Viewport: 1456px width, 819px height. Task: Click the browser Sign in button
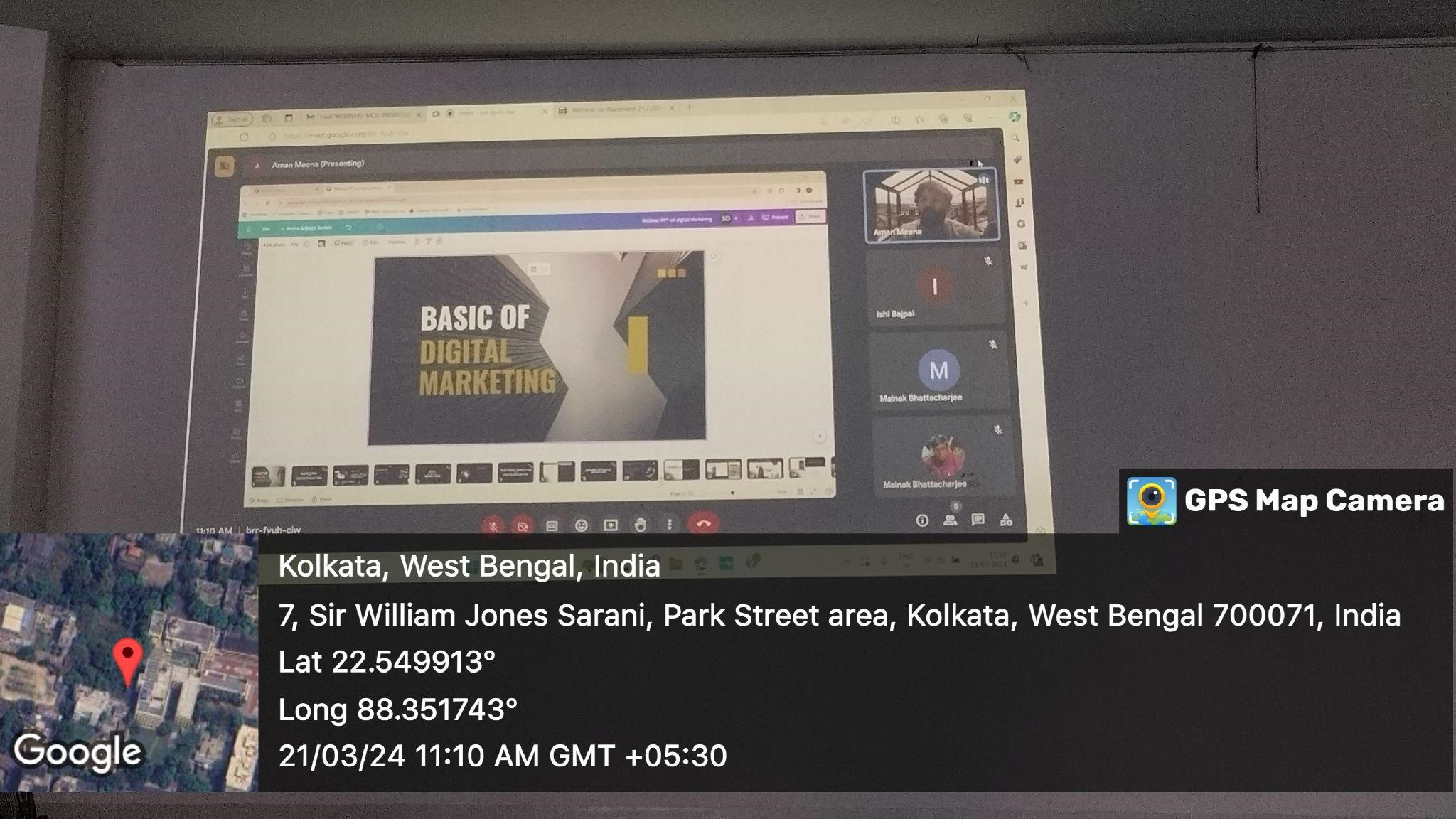pyautogui.click(x=232, y=119)
